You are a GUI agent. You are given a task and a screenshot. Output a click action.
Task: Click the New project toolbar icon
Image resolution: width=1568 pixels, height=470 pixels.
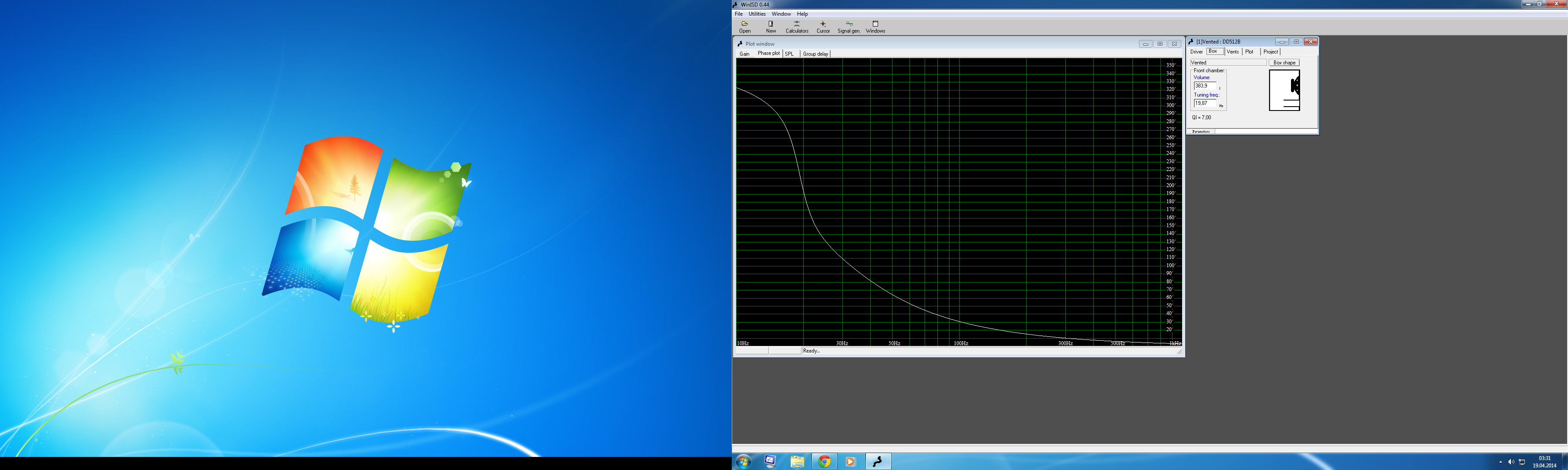pyautogui.click(x=770, y=27)
